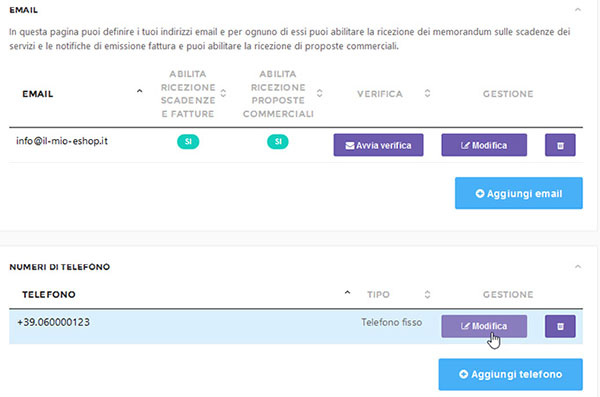Collapse the NUMERI DI TELEFONO section chevron
Viewport: 600px width, 397px height.
coord(578,266)
